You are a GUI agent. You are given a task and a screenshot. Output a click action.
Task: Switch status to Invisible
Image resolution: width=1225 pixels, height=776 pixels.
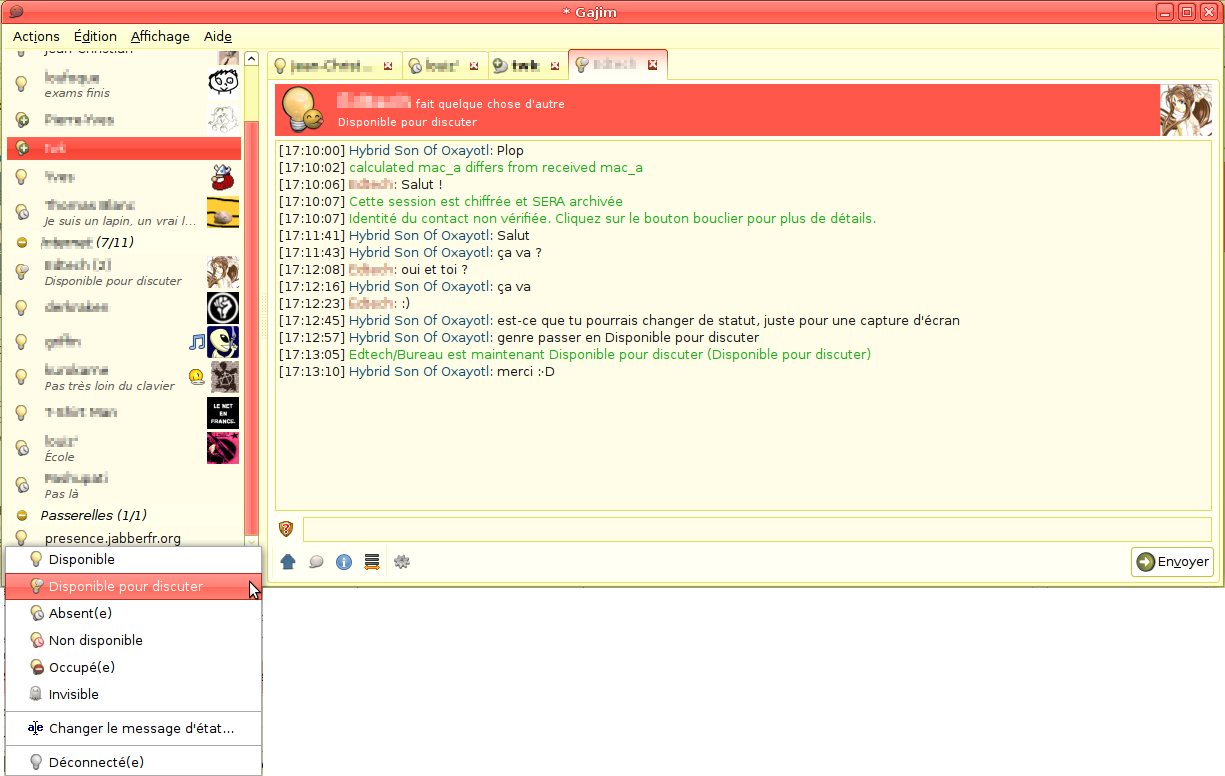click(x=133, y=694)
